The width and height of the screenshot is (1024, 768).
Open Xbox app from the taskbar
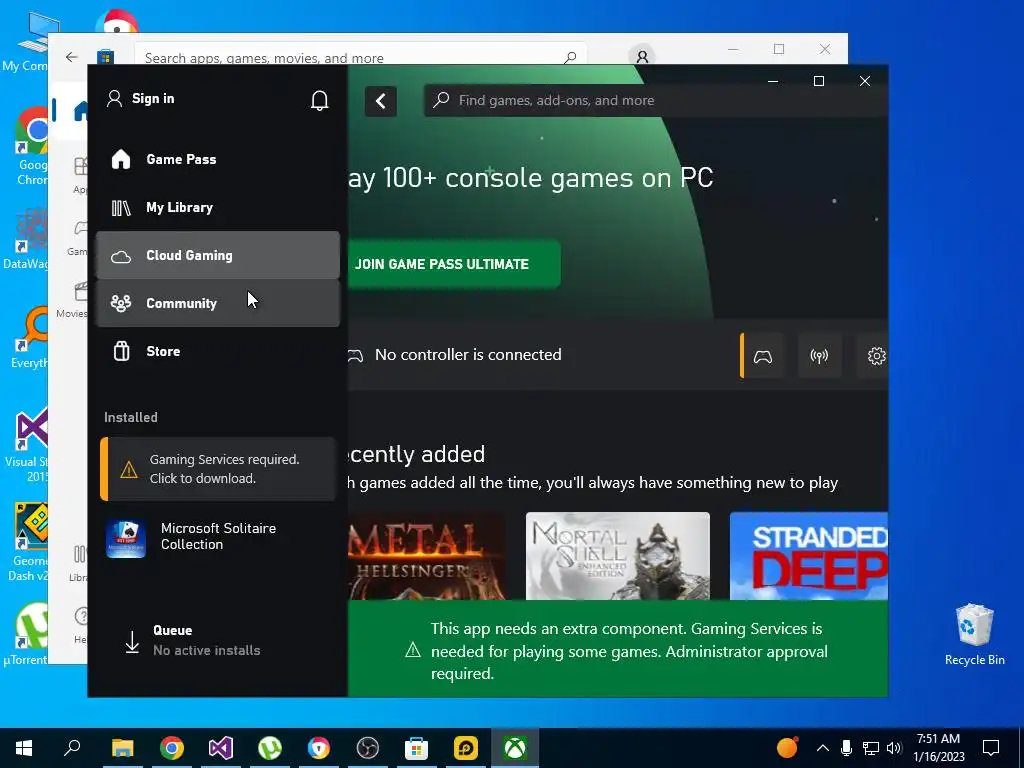[x=515, y=748]
